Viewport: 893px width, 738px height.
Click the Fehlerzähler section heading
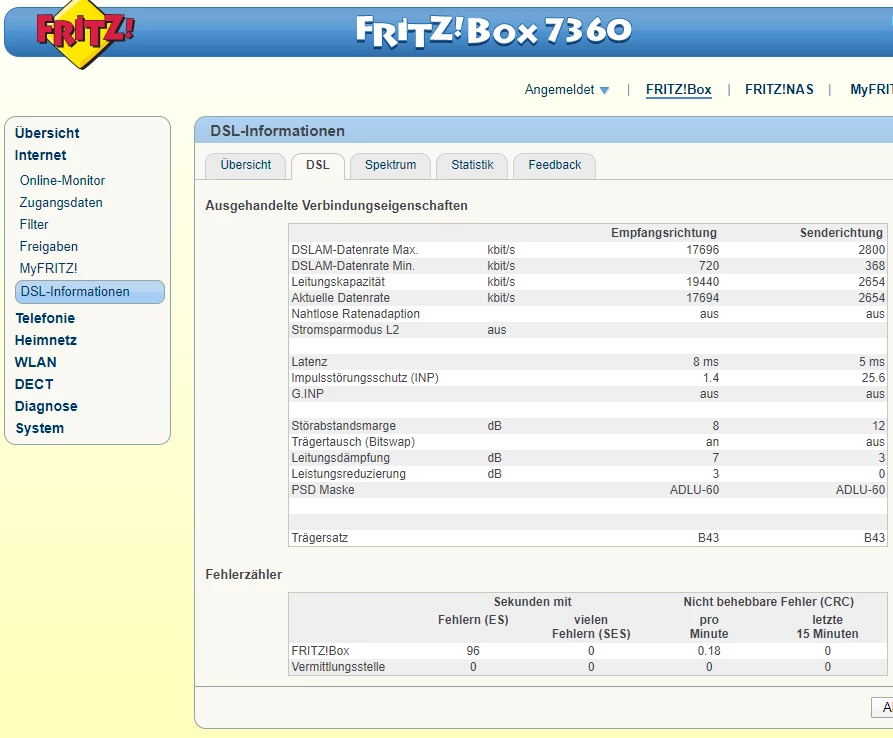coord(244,575)
